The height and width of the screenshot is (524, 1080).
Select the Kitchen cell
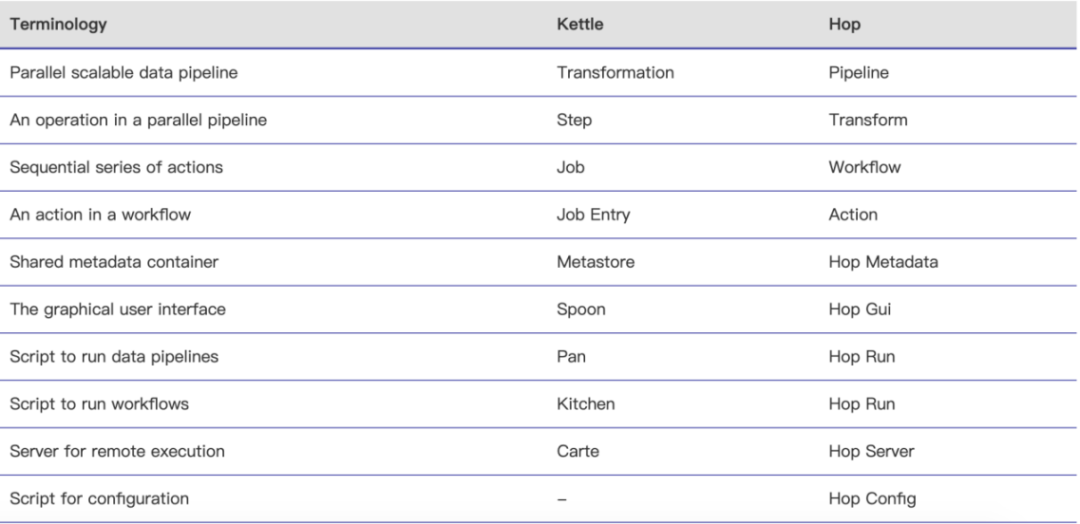[x=586, y=404]
